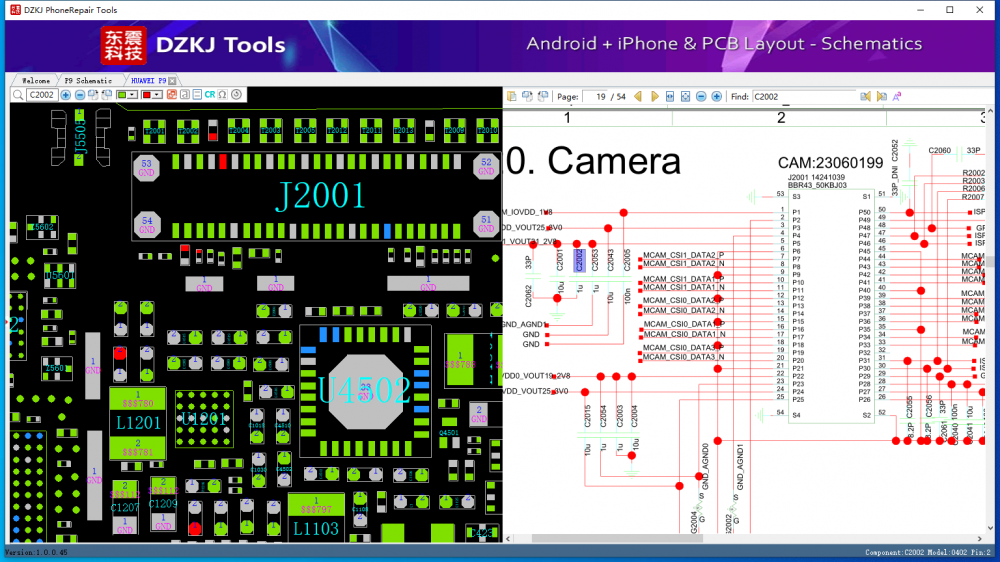The width and height of the screenshot is (1000, 562).
Task: Click GND pad 52 of J2001
Action: coord(486,167)
